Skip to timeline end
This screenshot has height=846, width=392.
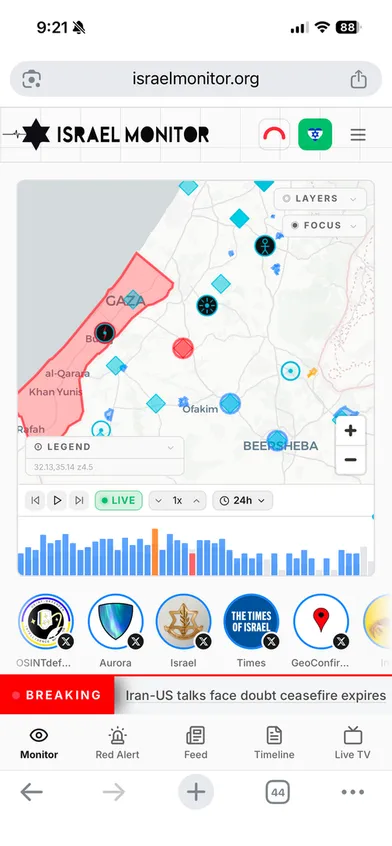[x=79, y=501]
